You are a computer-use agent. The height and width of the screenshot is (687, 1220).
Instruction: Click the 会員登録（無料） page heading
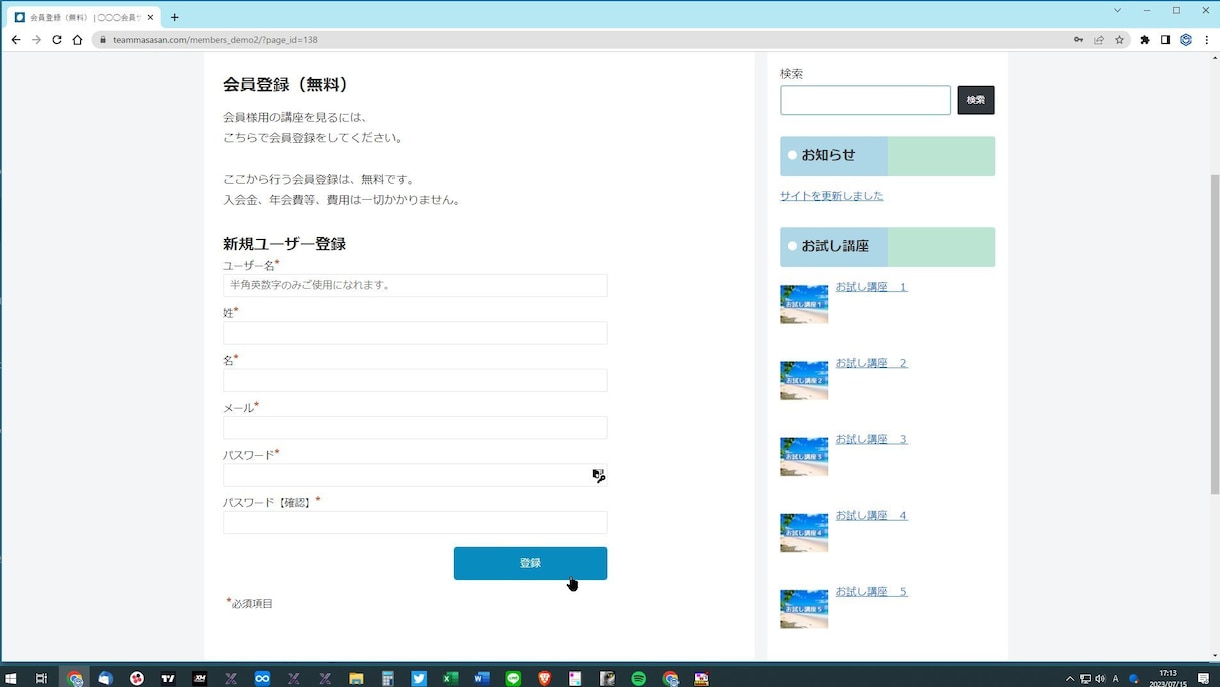(285, 85)
